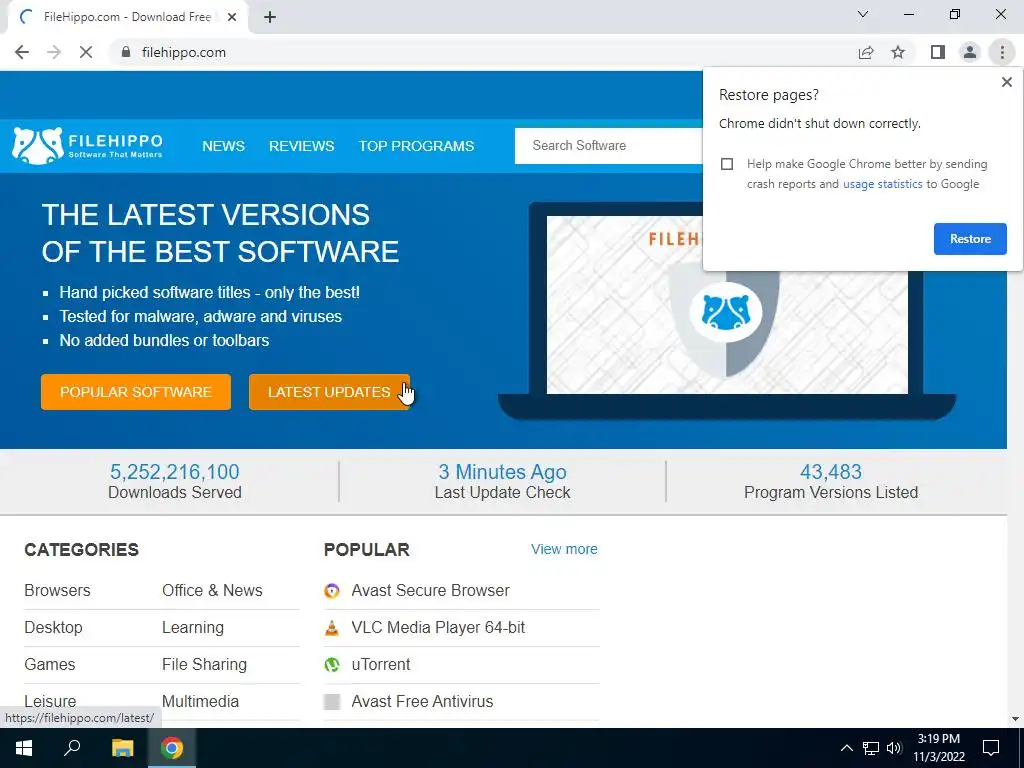Open the Desktop category
This screenshot has height=768, width=1024.
[54, 628]
